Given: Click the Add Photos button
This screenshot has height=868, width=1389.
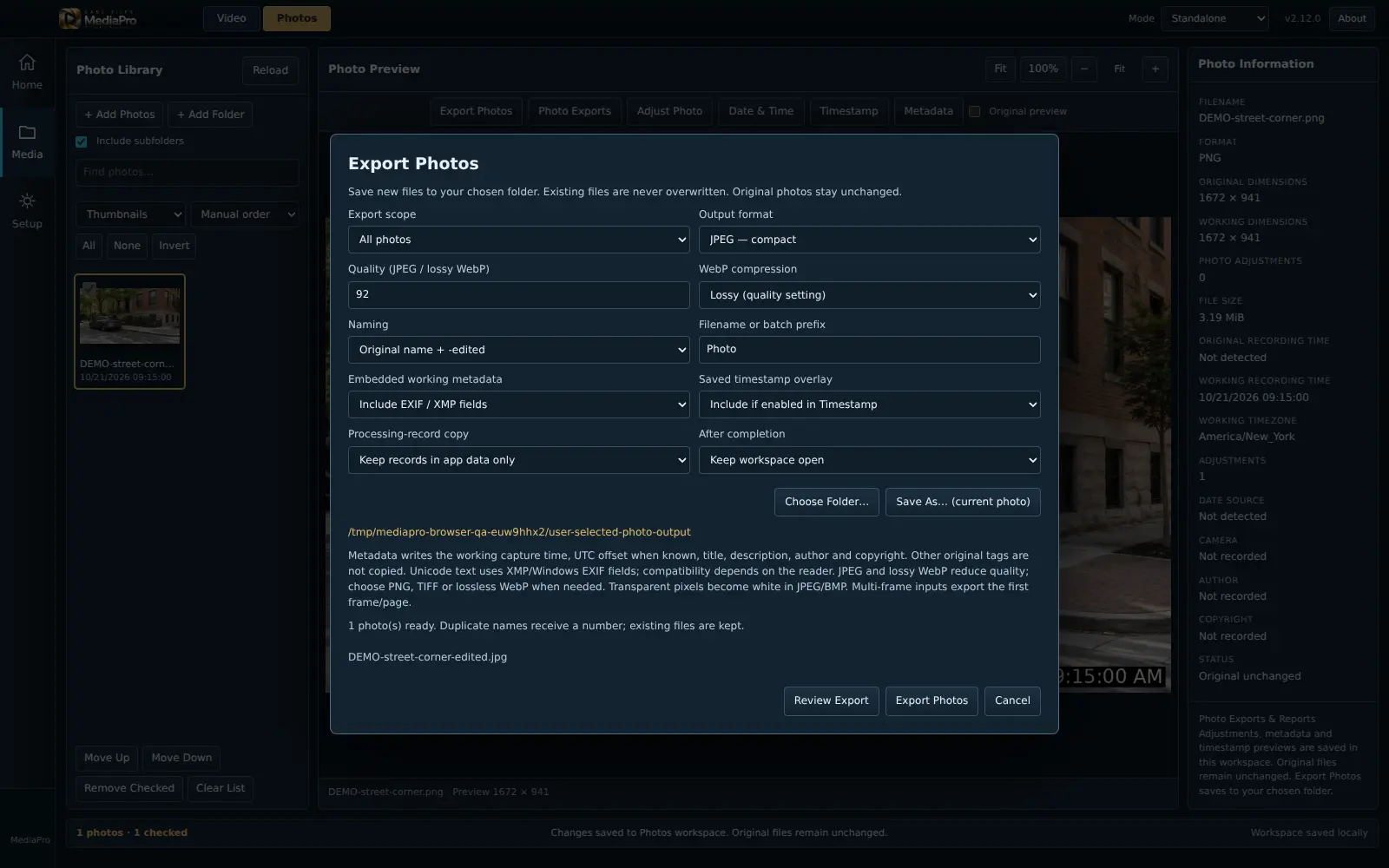Looking at the screenshot, I should 120,115.
